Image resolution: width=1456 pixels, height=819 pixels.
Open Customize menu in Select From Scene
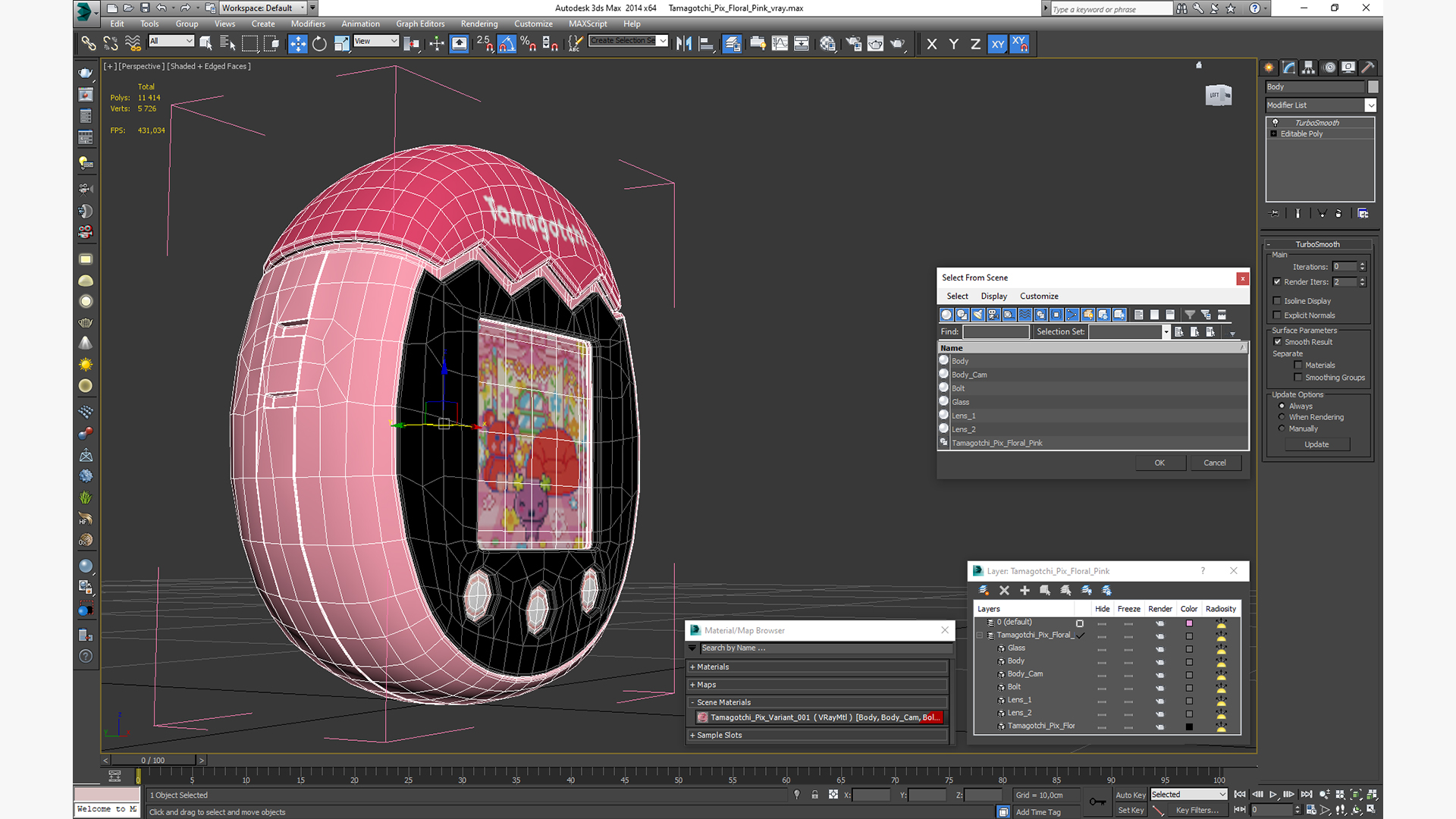pyautogui.click(x=1039, y=297)
